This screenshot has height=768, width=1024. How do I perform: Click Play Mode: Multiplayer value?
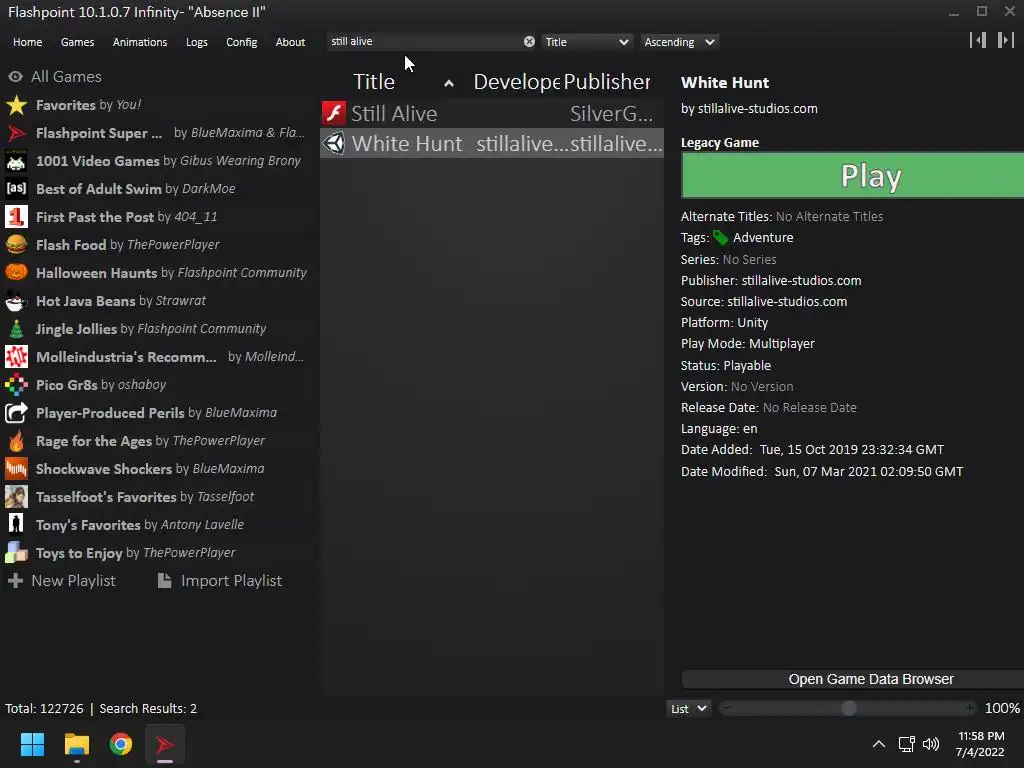coord(782,344)
